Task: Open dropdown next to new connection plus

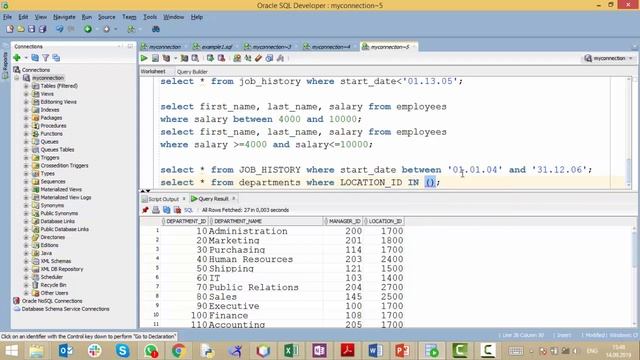Action: click(x=25, y=58)
